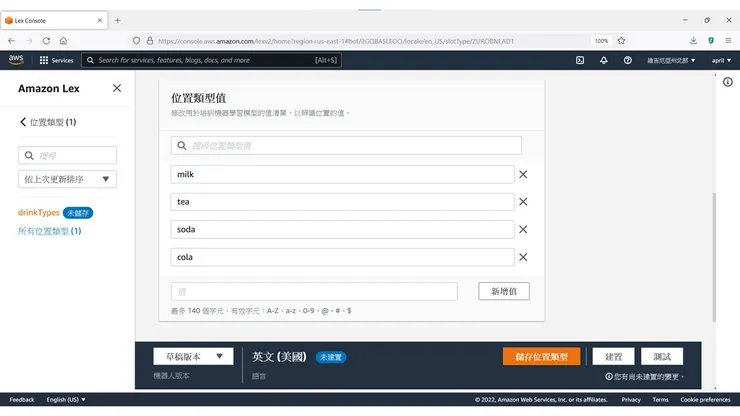Screen dimensions: 740x416
Task: Click the AWS services search field
Action: click(x=211, y=60)
